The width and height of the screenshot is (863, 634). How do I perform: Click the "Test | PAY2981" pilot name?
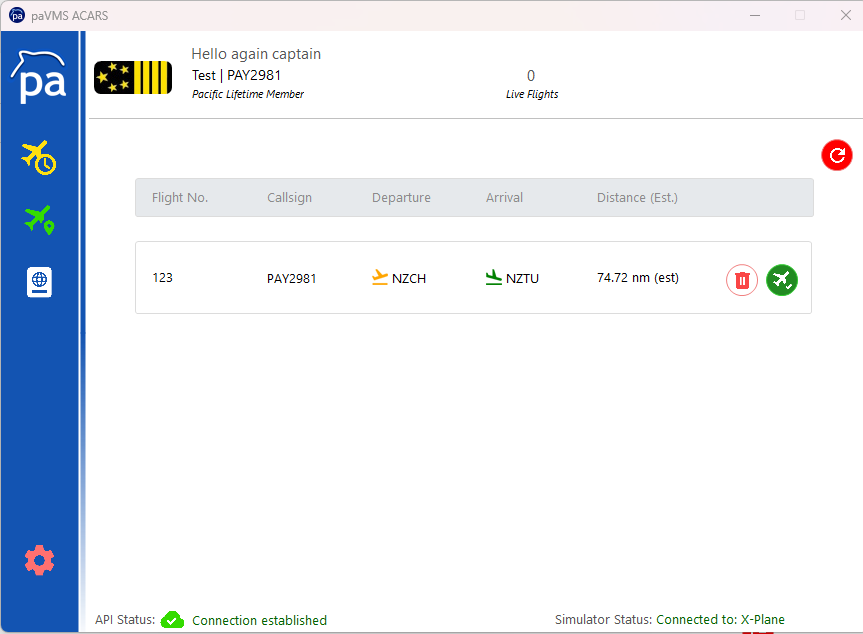pos(237,75)
